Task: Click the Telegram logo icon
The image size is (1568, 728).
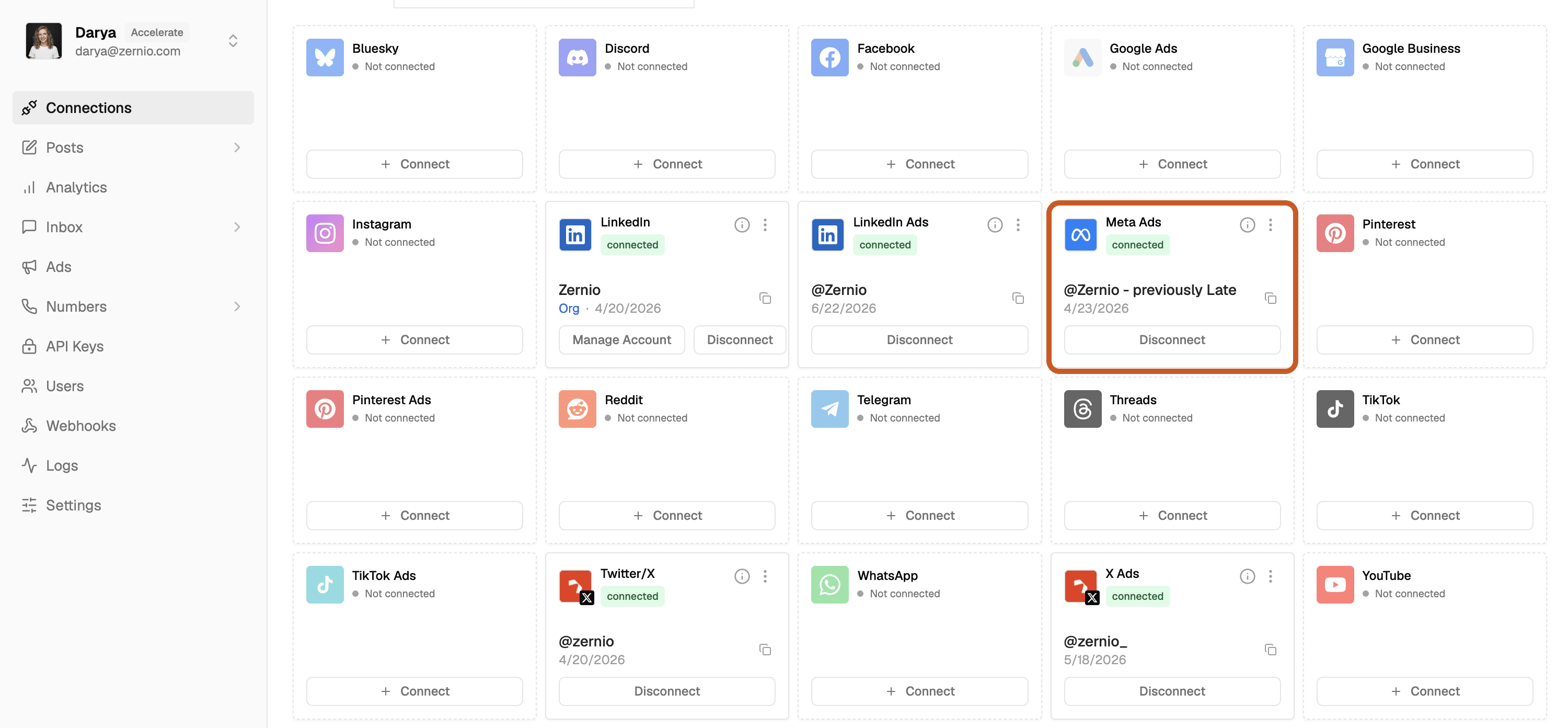Action: pos(829,409)
